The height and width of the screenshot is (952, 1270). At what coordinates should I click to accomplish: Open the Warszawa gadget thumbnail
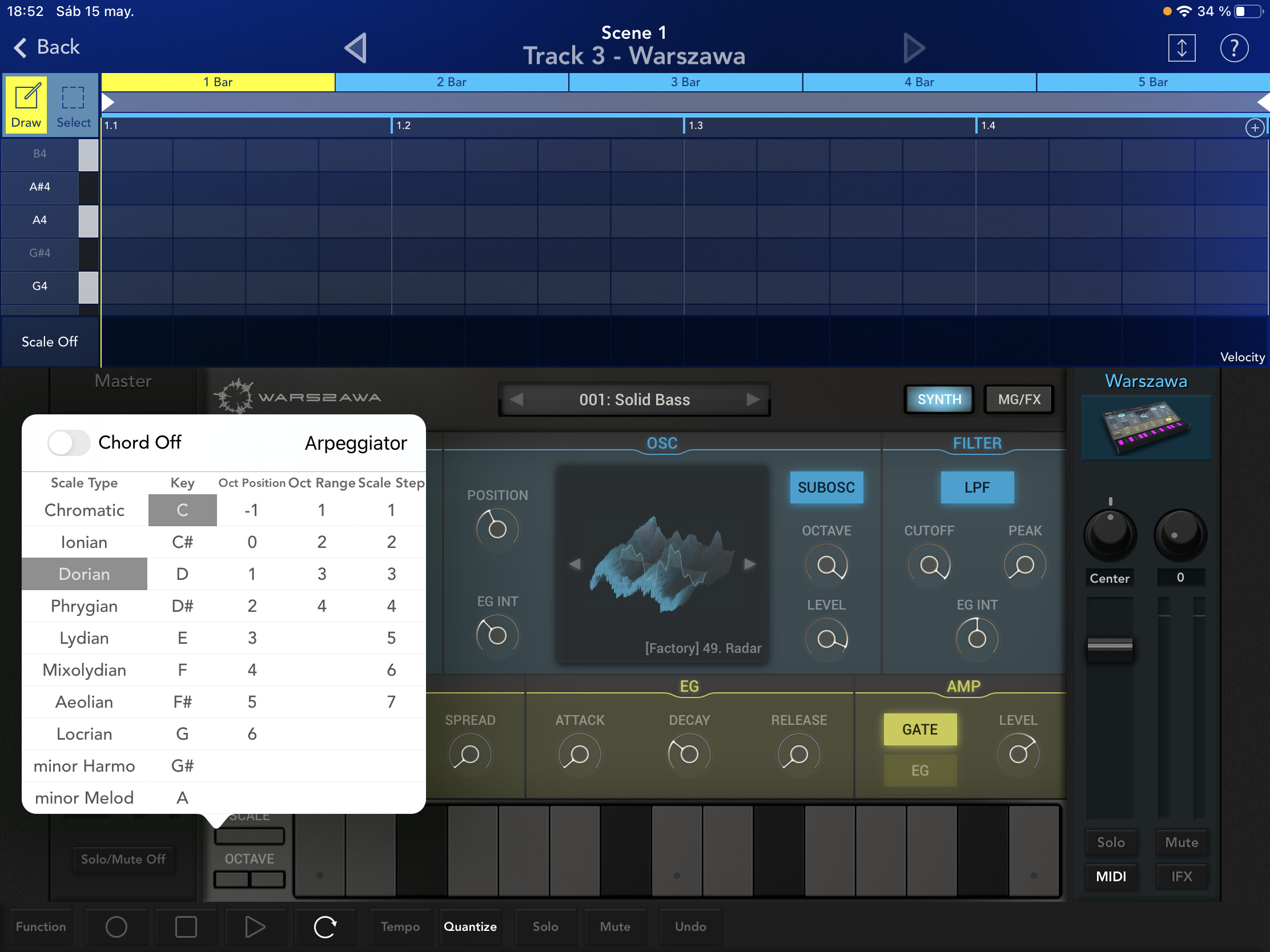(x=1146, y=427)
